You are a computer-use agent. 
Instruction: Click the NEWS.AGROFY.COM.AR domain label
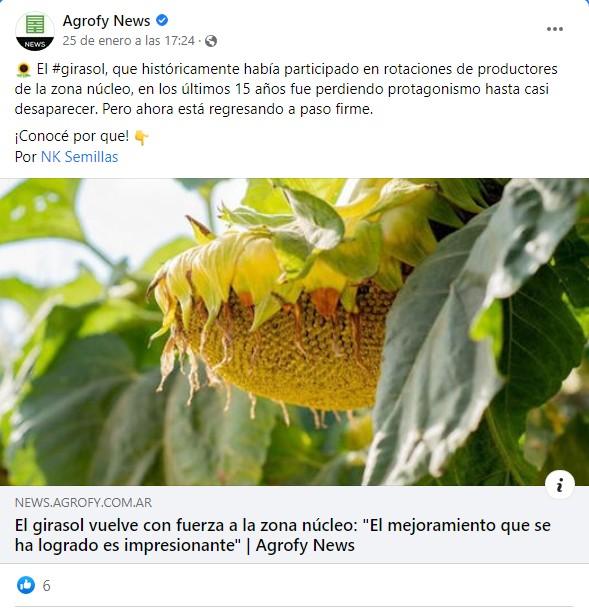83,503
